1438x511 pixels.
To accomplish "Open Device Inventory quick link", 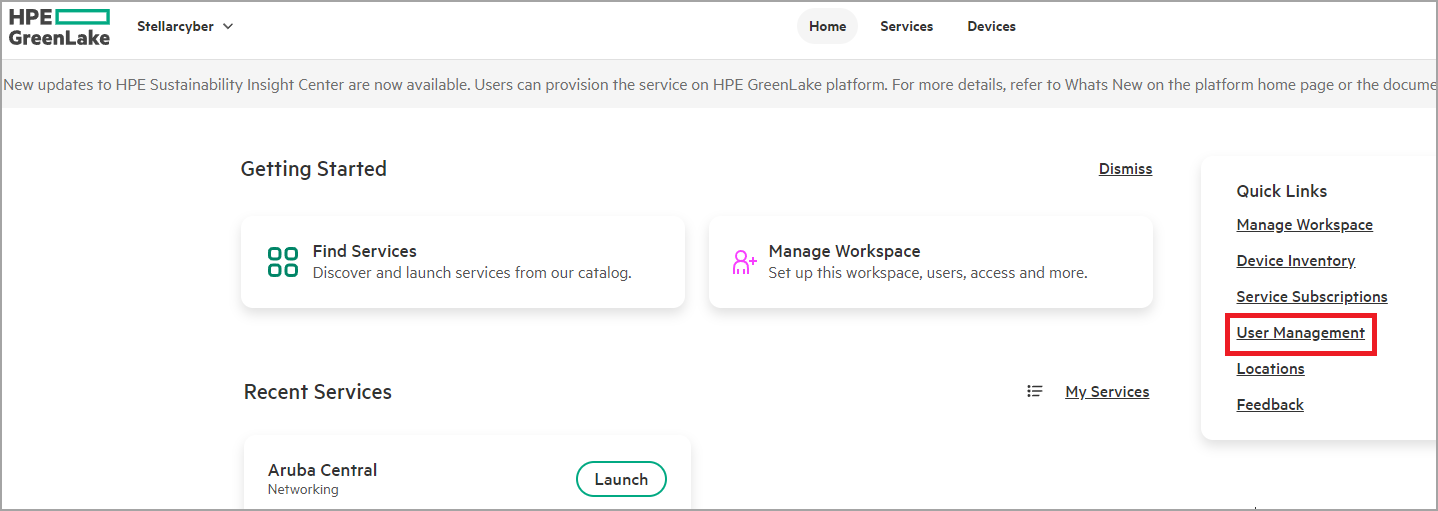I will [x=1295, y=261].
